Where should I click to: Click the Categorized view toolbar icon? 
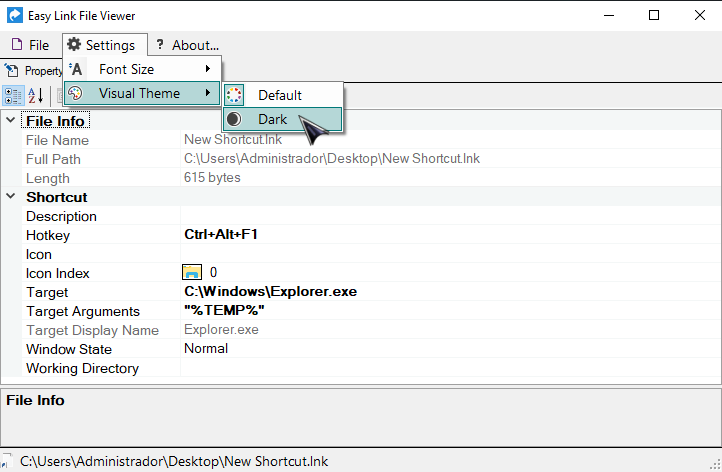pyautogui.click(x=13, y=96)
